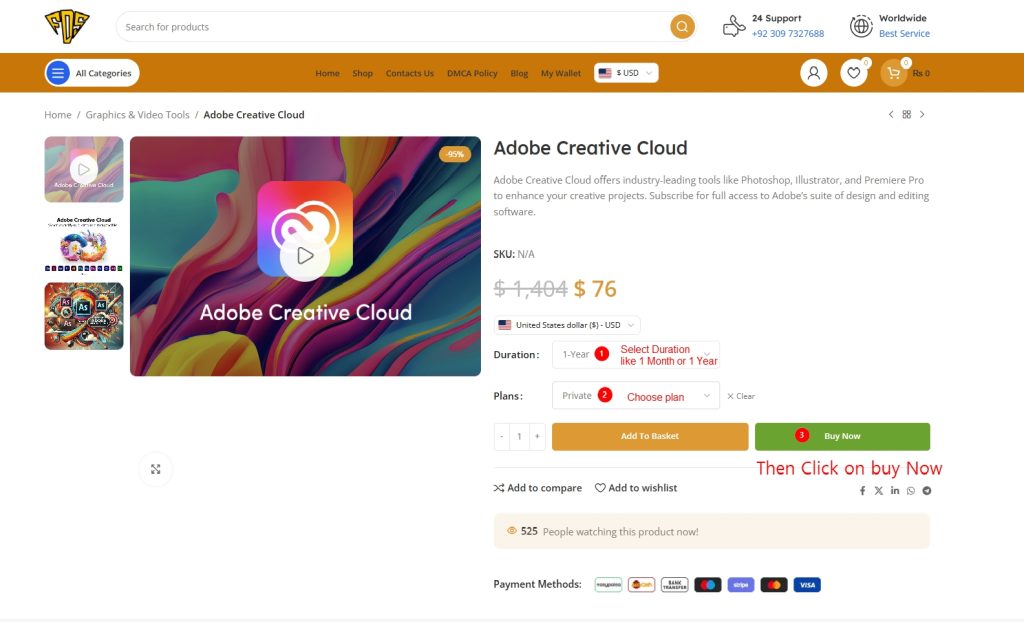This screenshot has height=622, width=1024.
Task: Open the Plans dropdown
Action: tap(635, 396)
